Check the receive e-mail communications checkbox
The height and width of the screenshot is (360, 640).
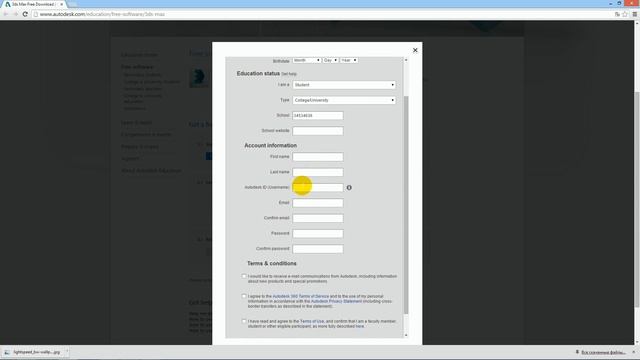coord(244,276)
